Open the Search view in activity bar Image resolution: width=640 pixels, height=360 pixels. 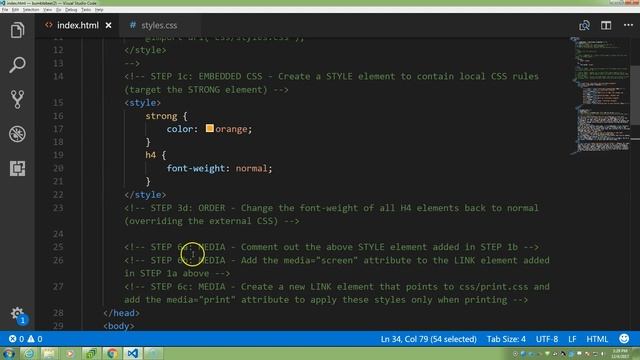17,65
